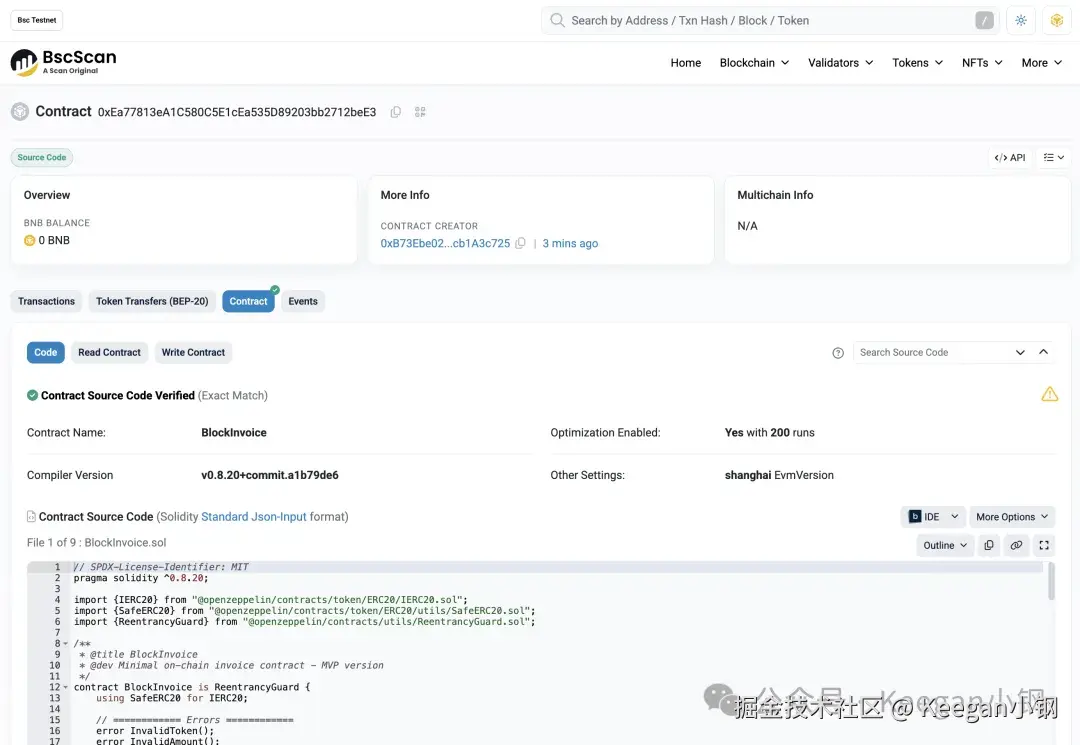Viewport: 1080px width, 745px height.
Task: Switch to the Events tab
Action: click(x=303, y=302)
